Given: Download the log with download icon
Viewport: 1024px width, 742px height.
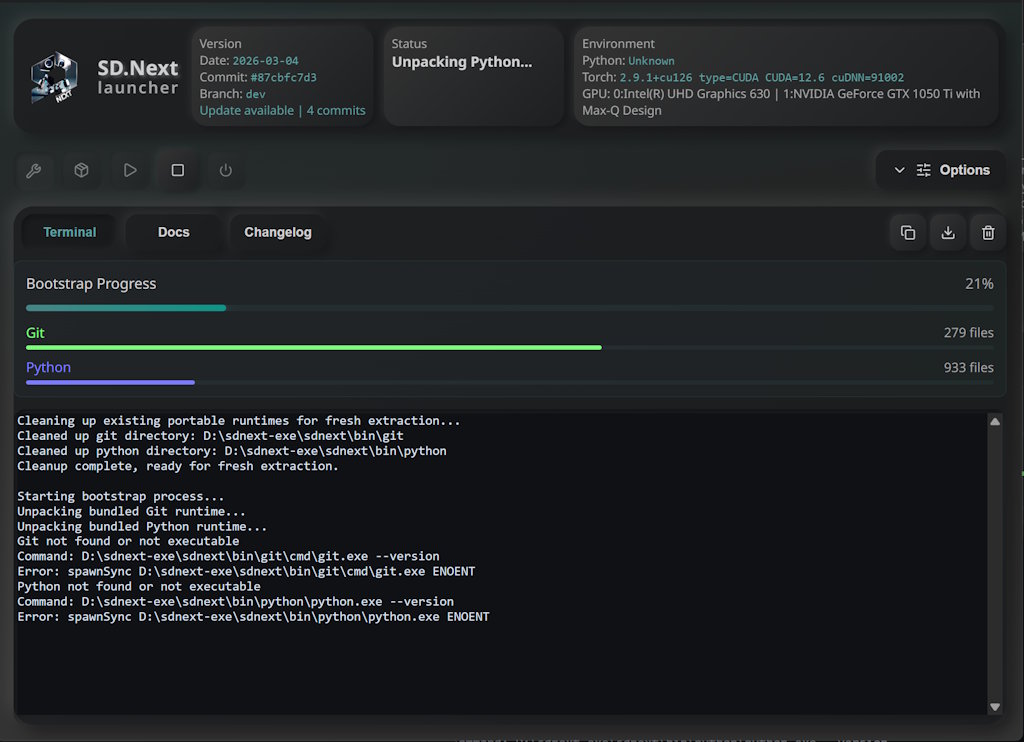Looking at the screenshot, I should tap(947, 231).
